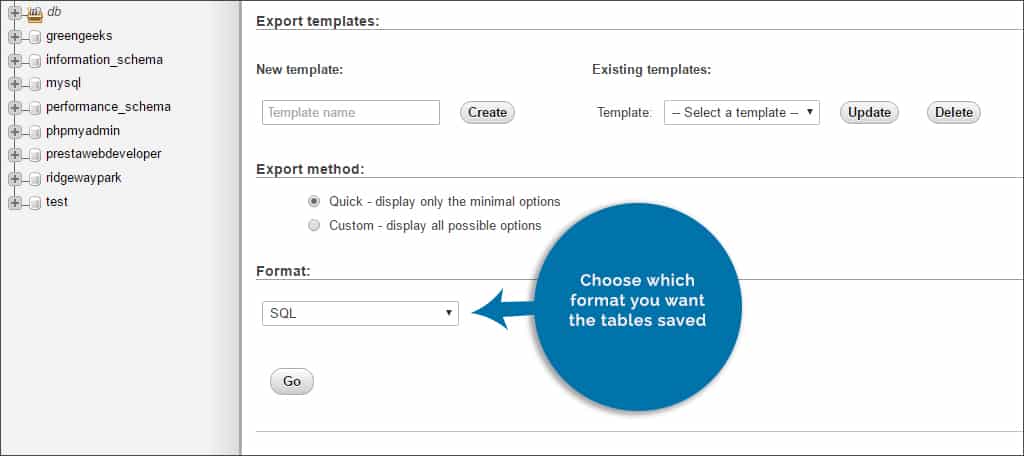
Task: Click the information_schema database icon
Action: [35, 61]
